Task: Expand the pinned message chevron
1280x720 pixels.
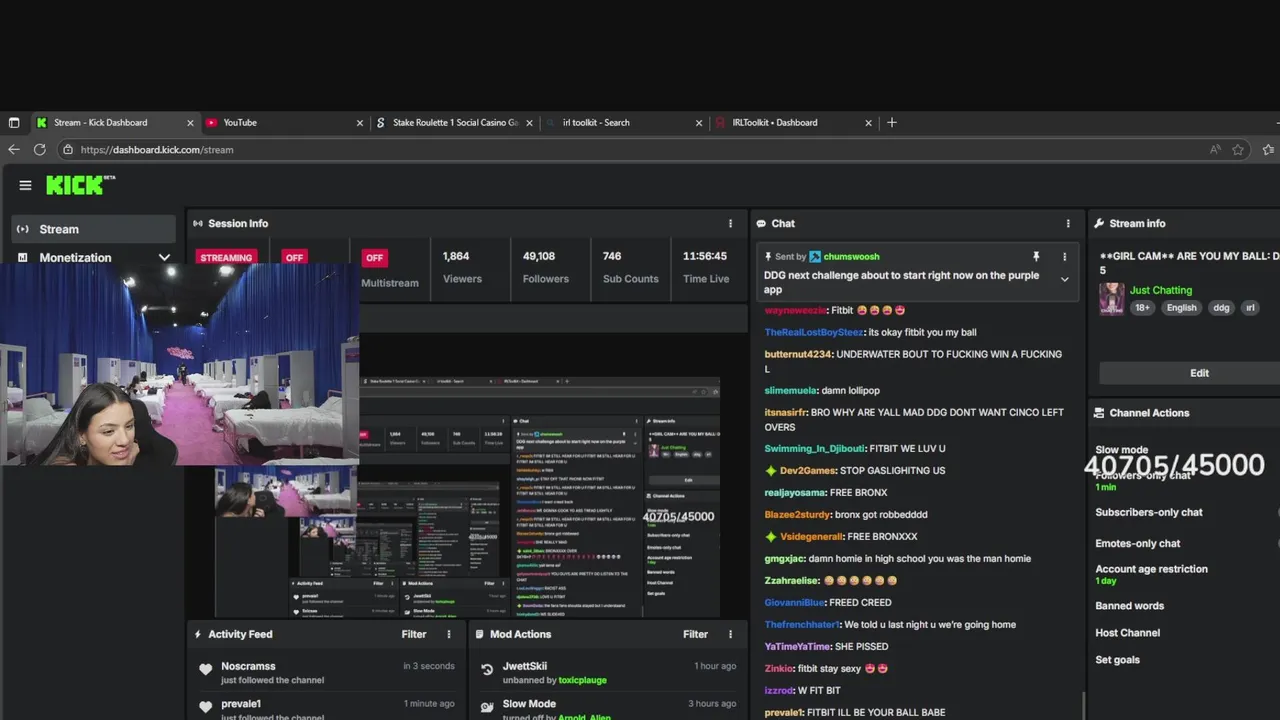Action: pos(1064,280)
